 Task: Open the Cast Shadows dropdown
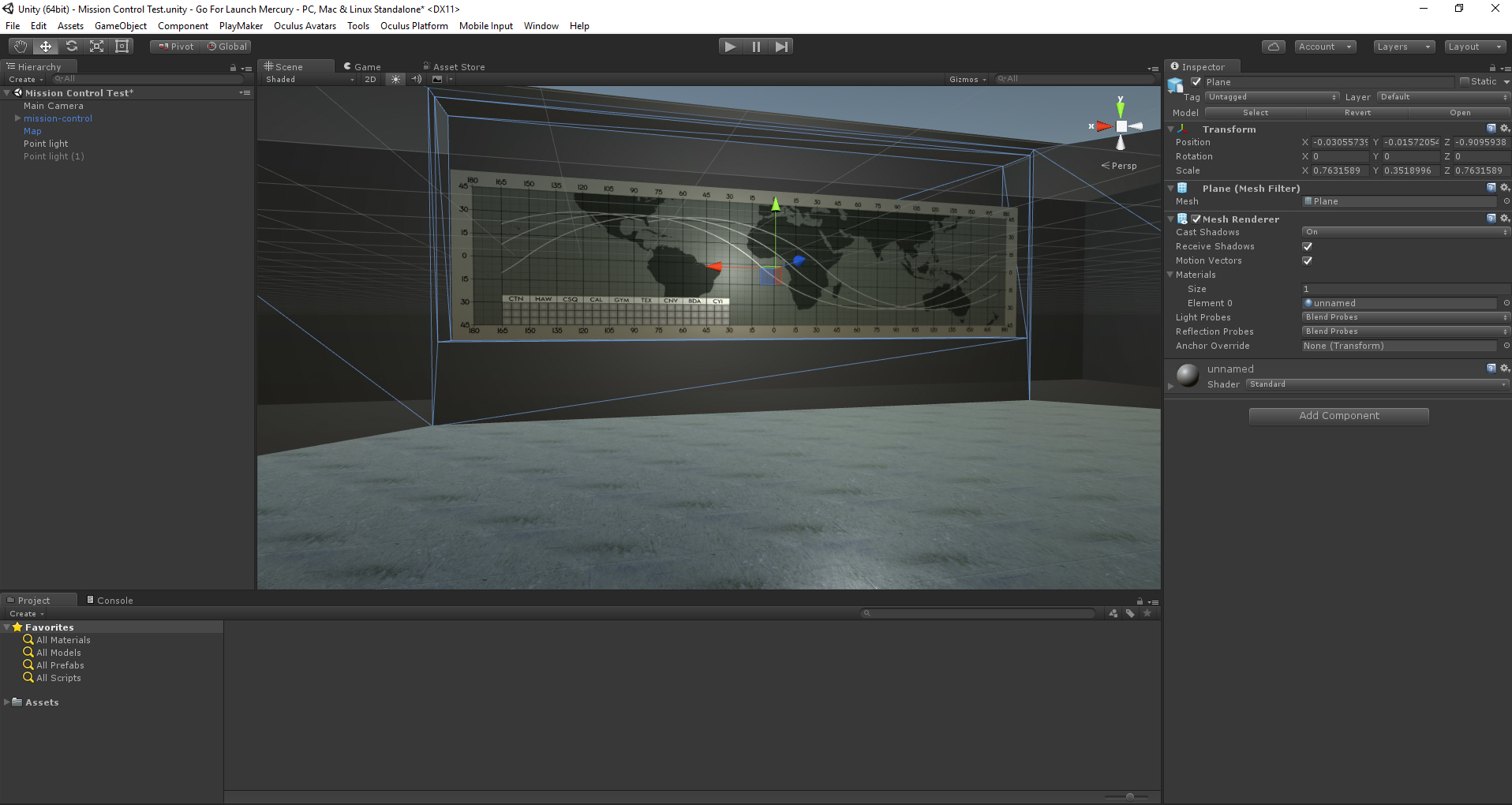(x=1405, y=232)
